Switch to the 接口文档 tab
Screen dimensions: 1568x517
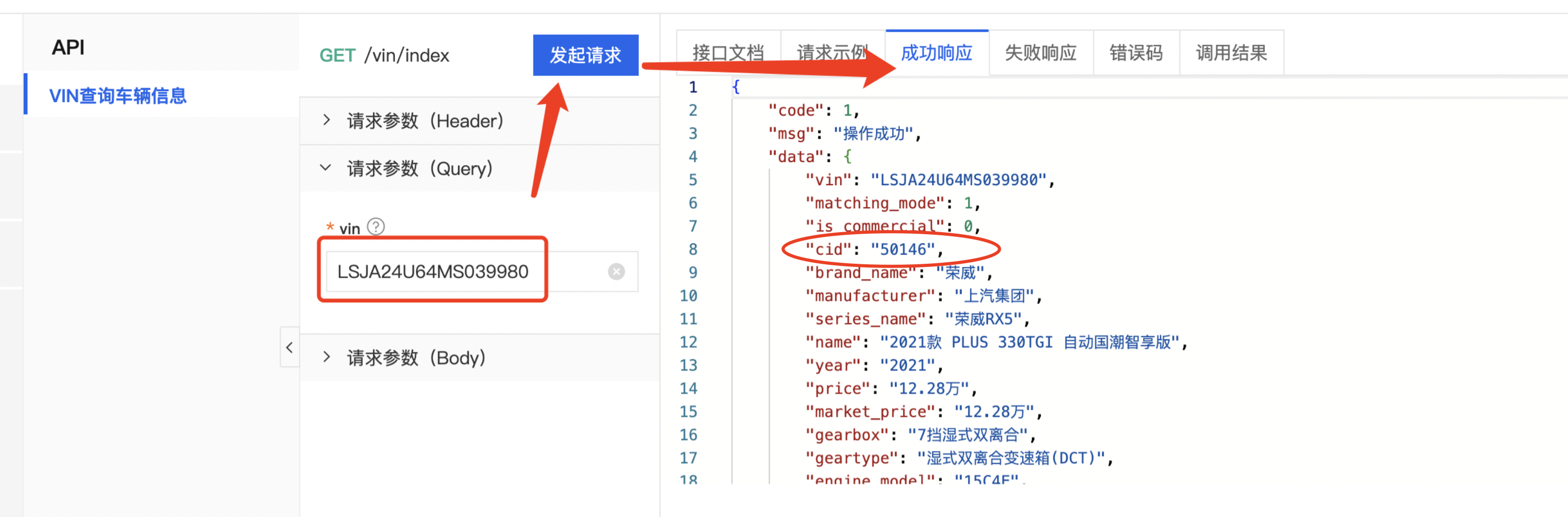tap(728, 53)
